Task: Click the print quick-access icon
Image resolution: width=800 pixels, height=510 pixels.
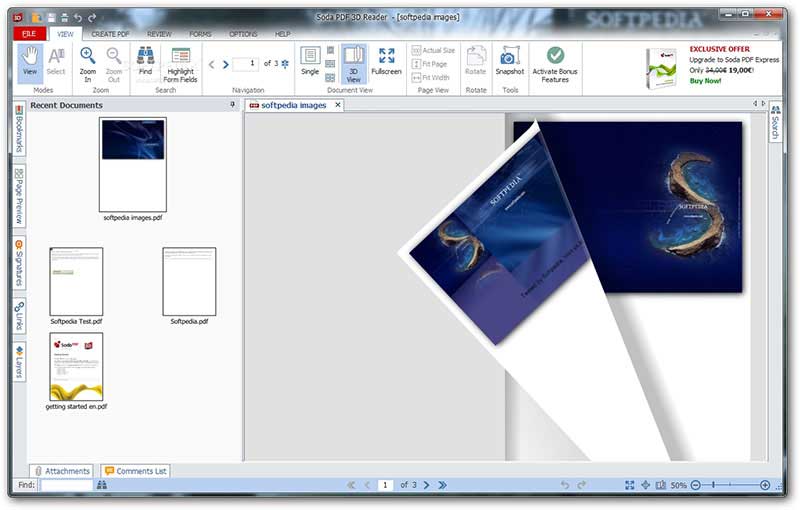Action: pyautogui.click(x=64, y=17)
